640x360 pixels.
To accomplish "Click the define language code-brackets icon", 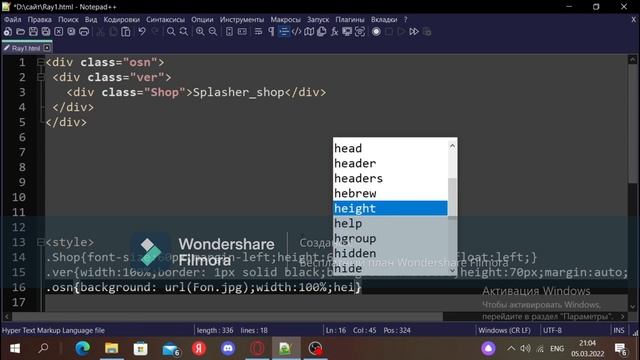I will tap(296, 31).
